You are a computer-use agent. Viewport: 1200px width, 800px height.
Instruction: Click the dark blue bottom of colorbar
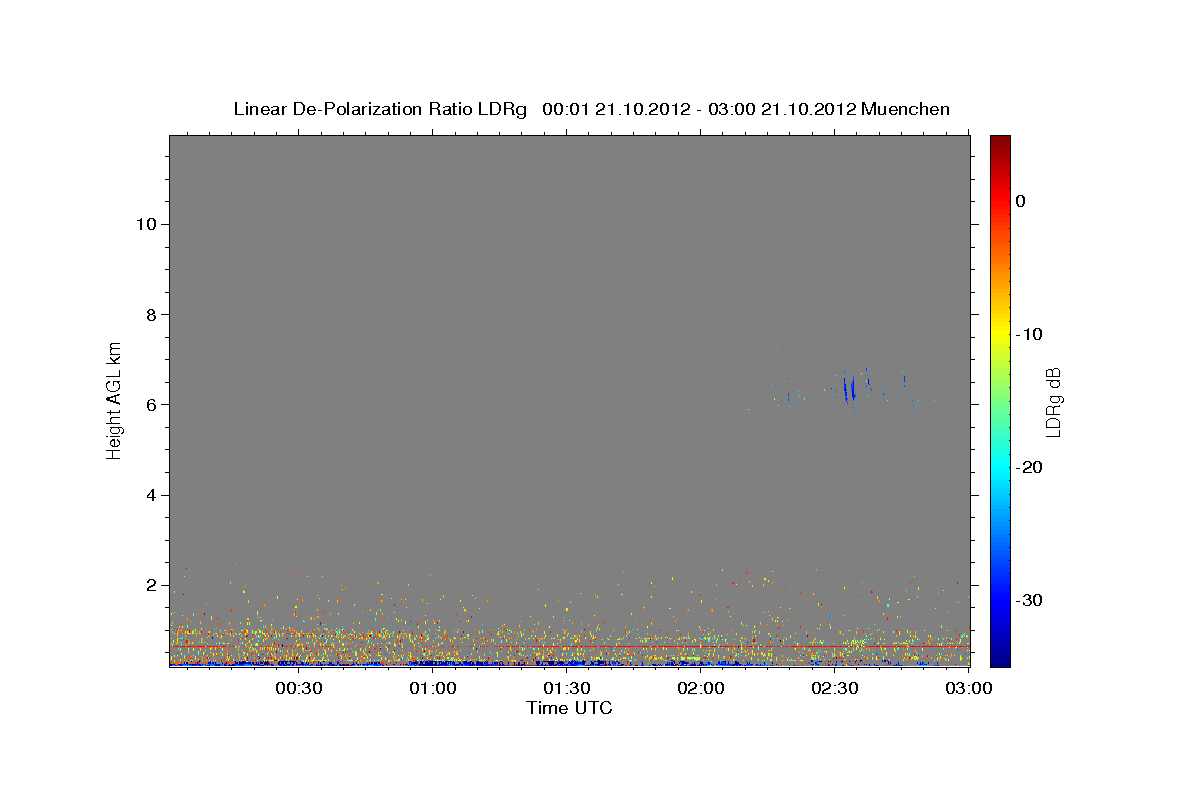click(1000, 658)
